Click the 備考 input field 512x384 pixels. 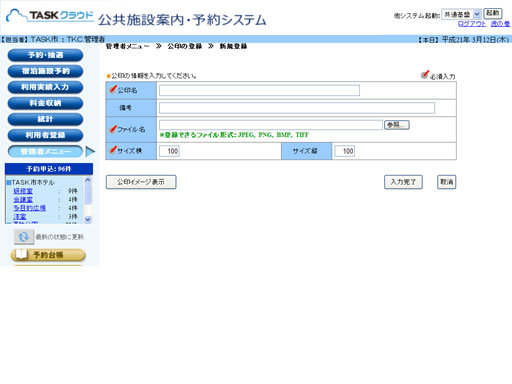click(297, 108)
